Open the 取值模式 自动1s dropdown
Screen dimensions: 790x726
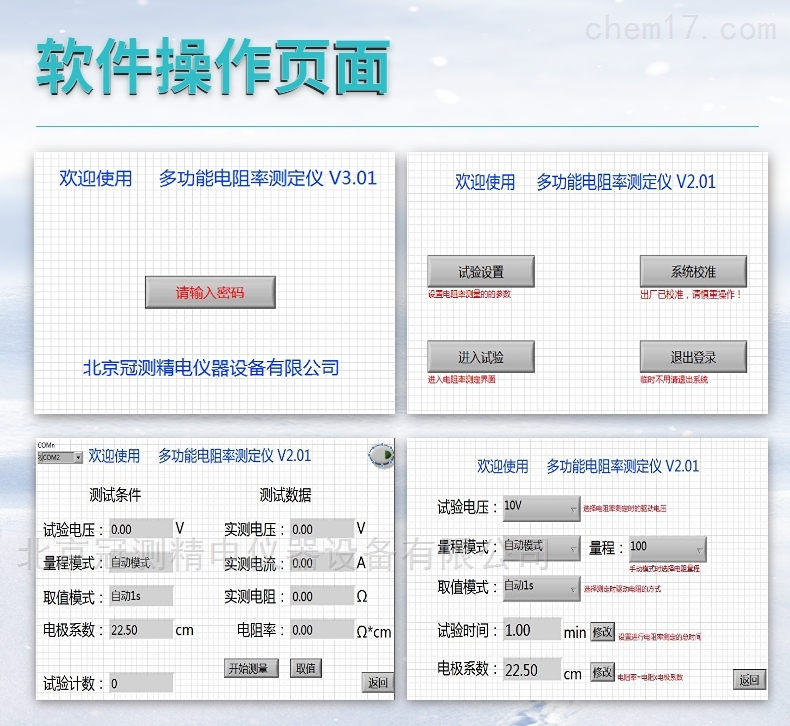541,587
